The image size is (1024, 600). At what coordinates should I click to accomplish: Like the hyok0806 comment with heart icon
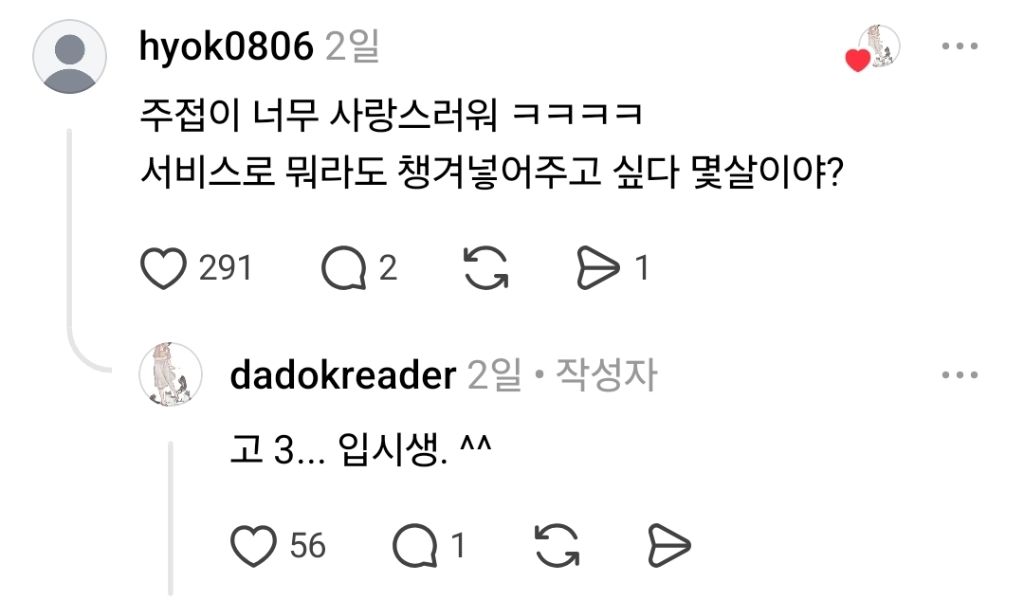click(x=163, y=268)
